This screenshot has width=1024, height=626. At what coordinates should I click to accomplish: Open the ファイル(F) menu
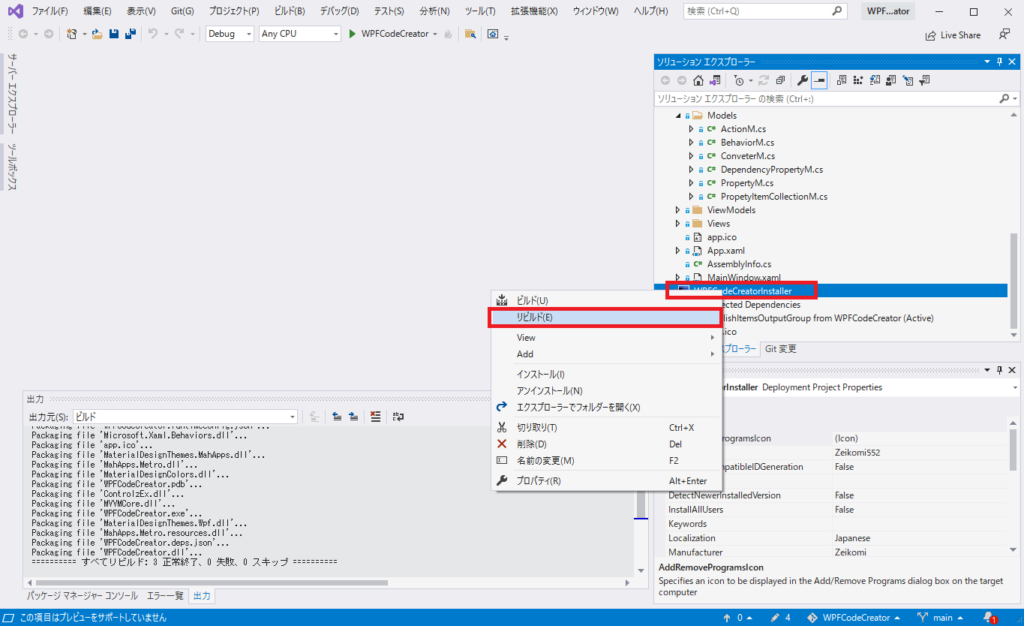tap(50, 11)
